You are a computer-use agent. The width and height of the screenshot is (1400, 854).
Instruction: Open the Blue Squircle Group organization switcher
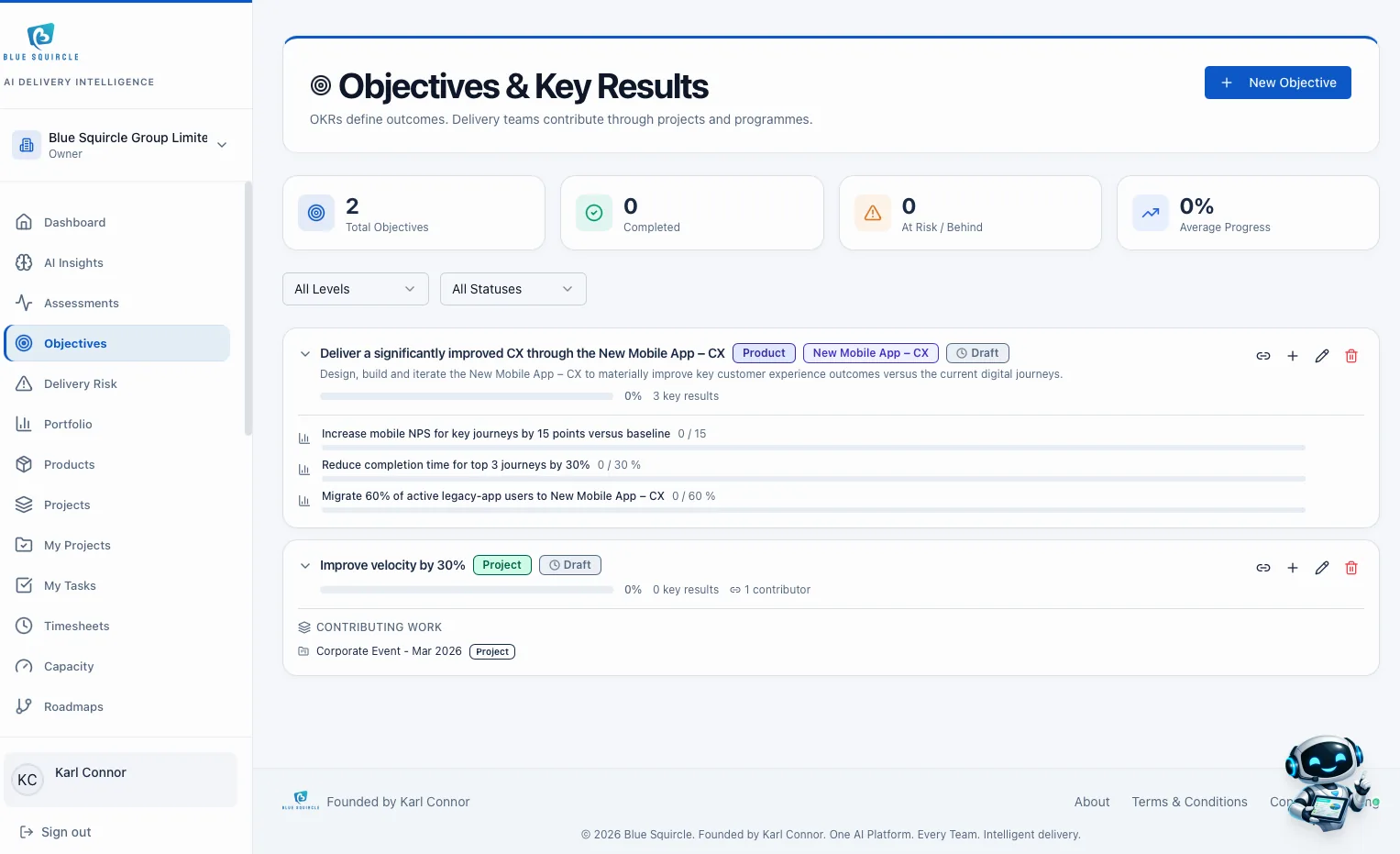pyautogui.click(x=120, y=145)
